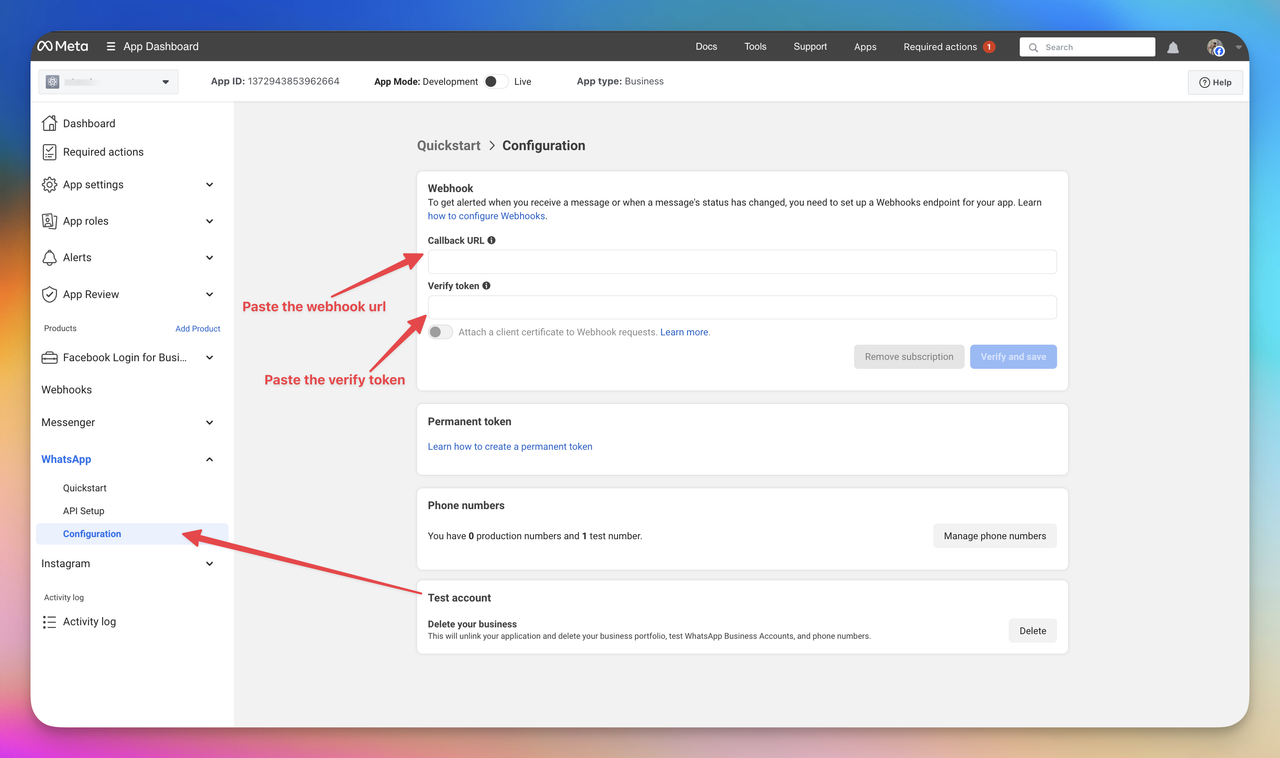Open Support in top navigation

click(810, 47)
